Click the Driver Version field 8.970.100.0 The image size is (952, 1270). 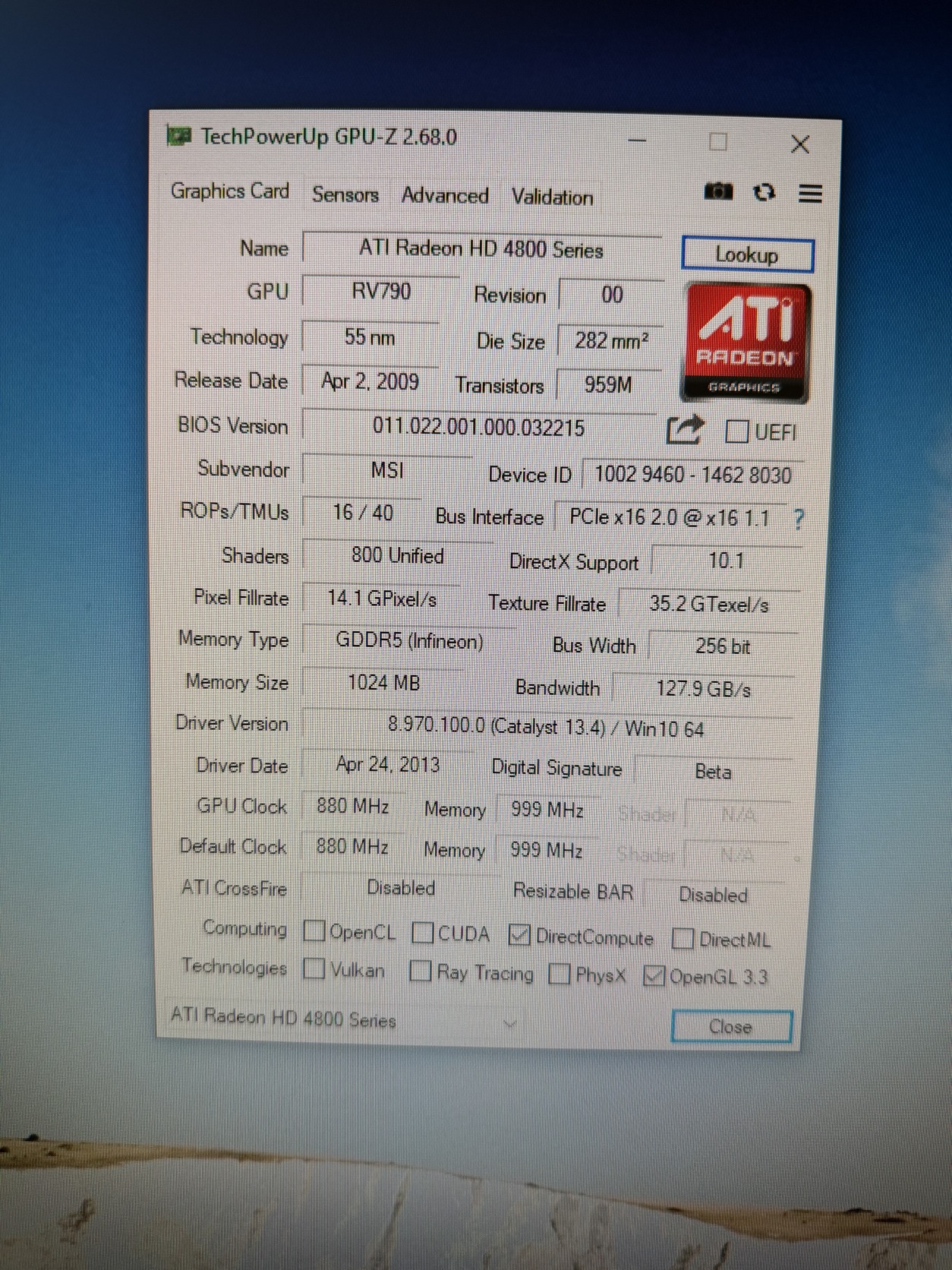(546, 728)
